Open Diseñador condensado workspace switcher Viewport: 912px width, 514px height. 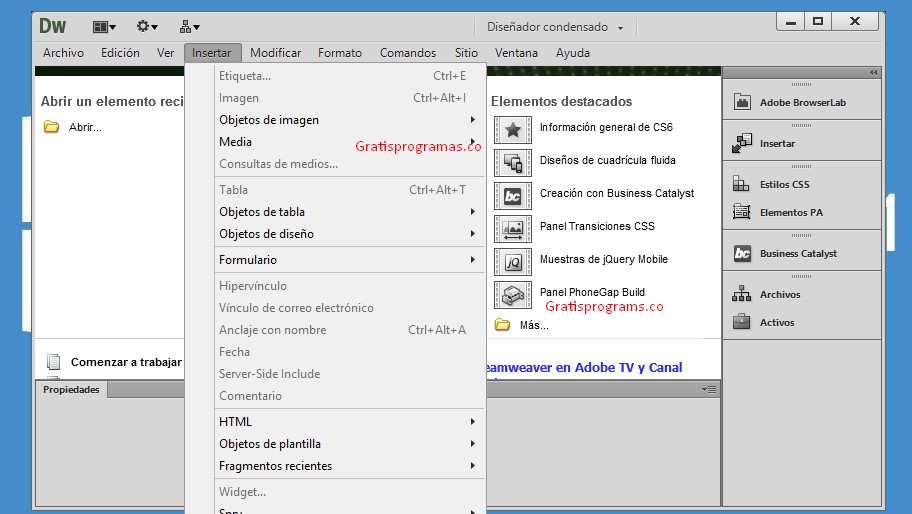click(x=555, y=27)
